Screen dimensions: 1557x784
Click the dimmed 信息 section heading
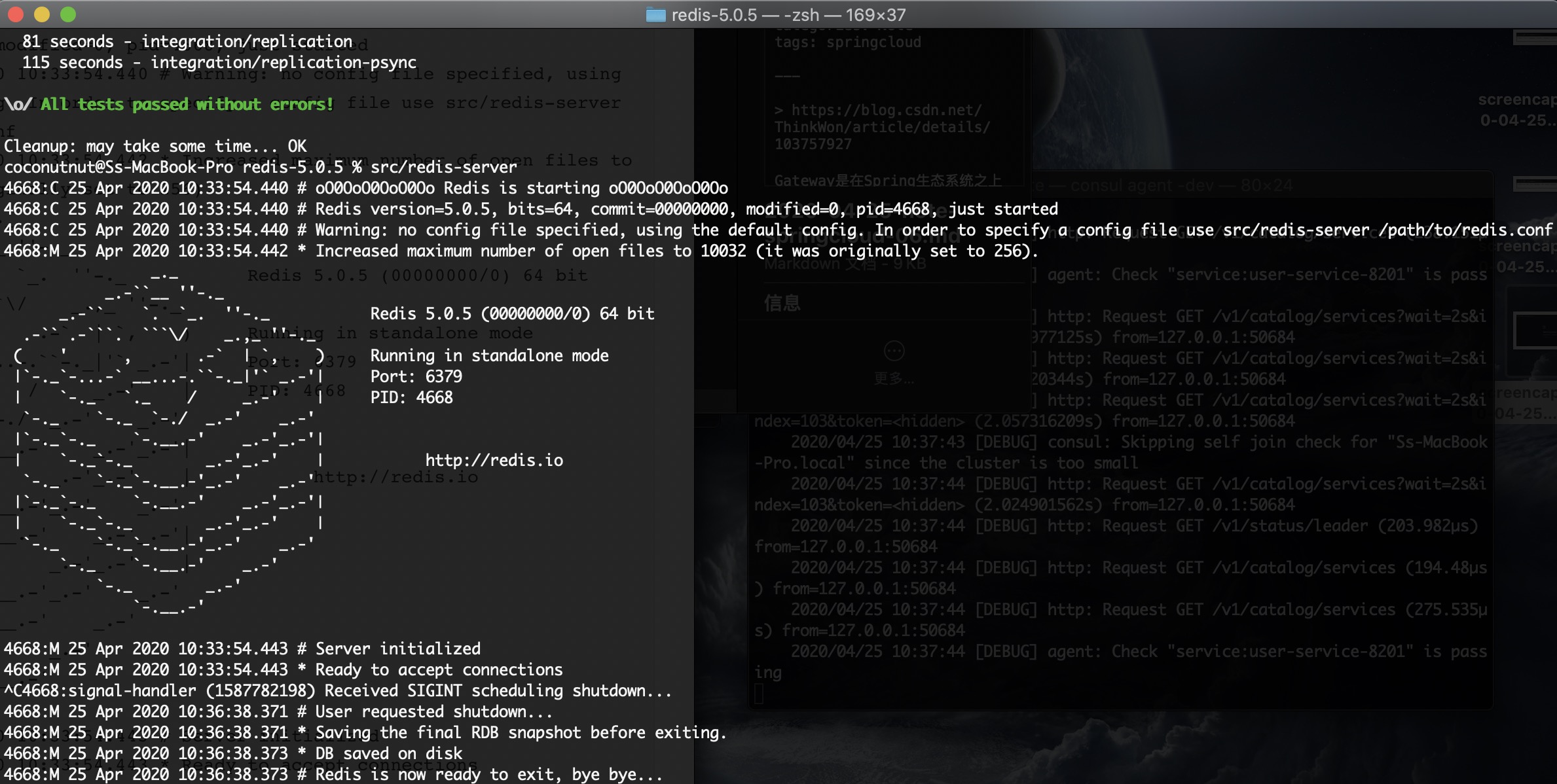pyautogui.click(x=782, y=303)
